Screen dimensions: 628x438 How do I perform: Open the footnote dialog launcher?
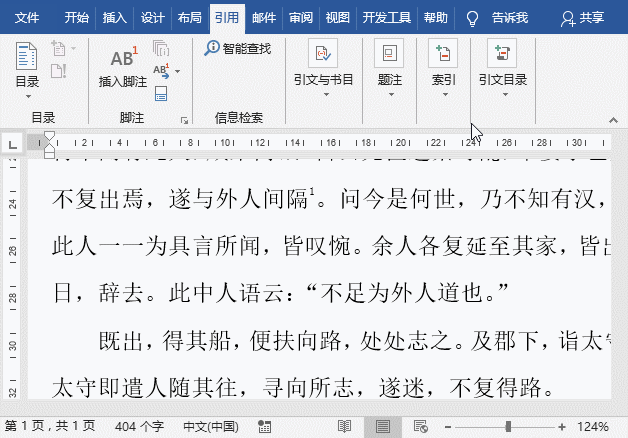pyautogui.click(x=184, y=121)
